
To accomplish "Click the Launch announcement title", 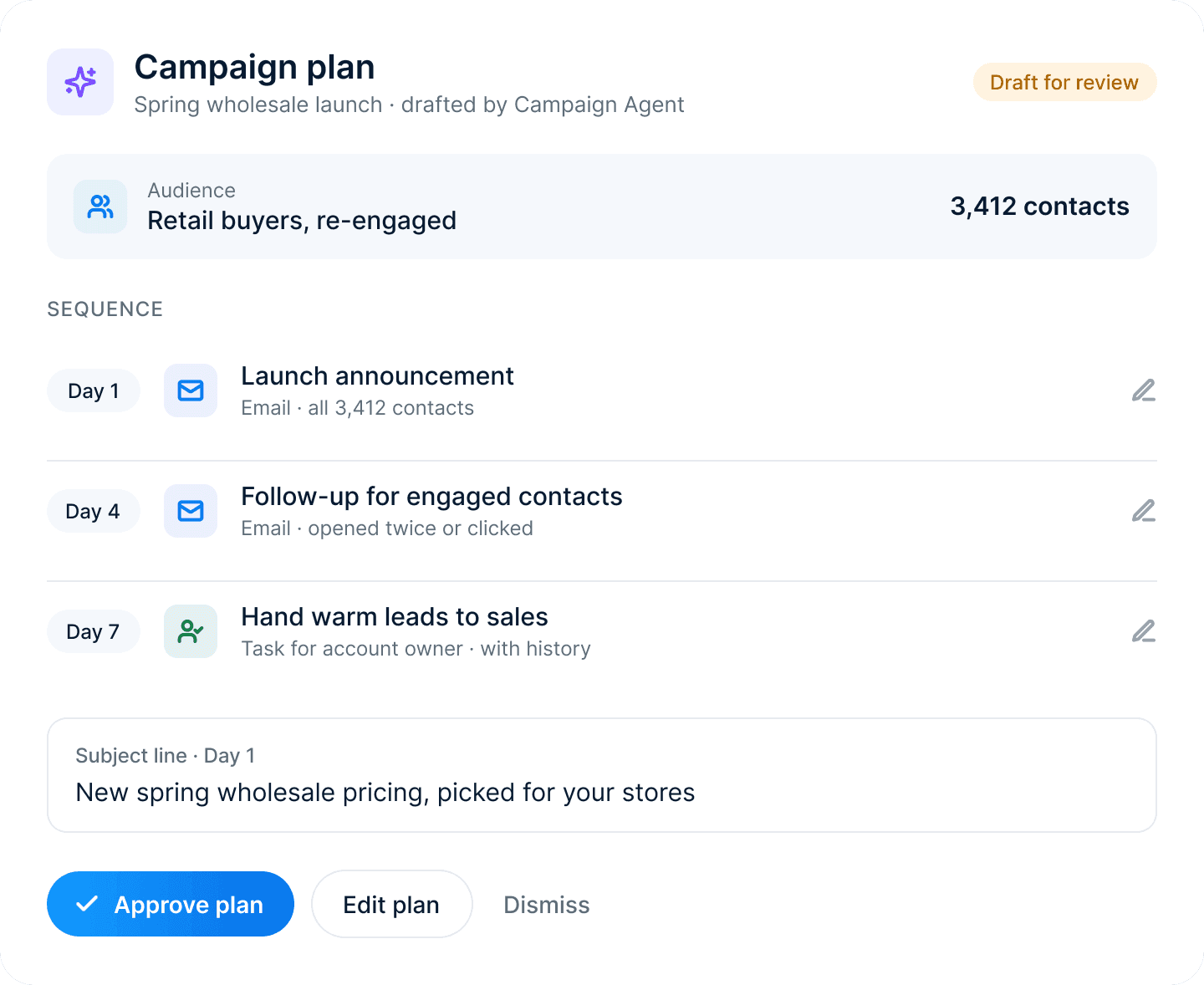I will click(x=377, y=376).
